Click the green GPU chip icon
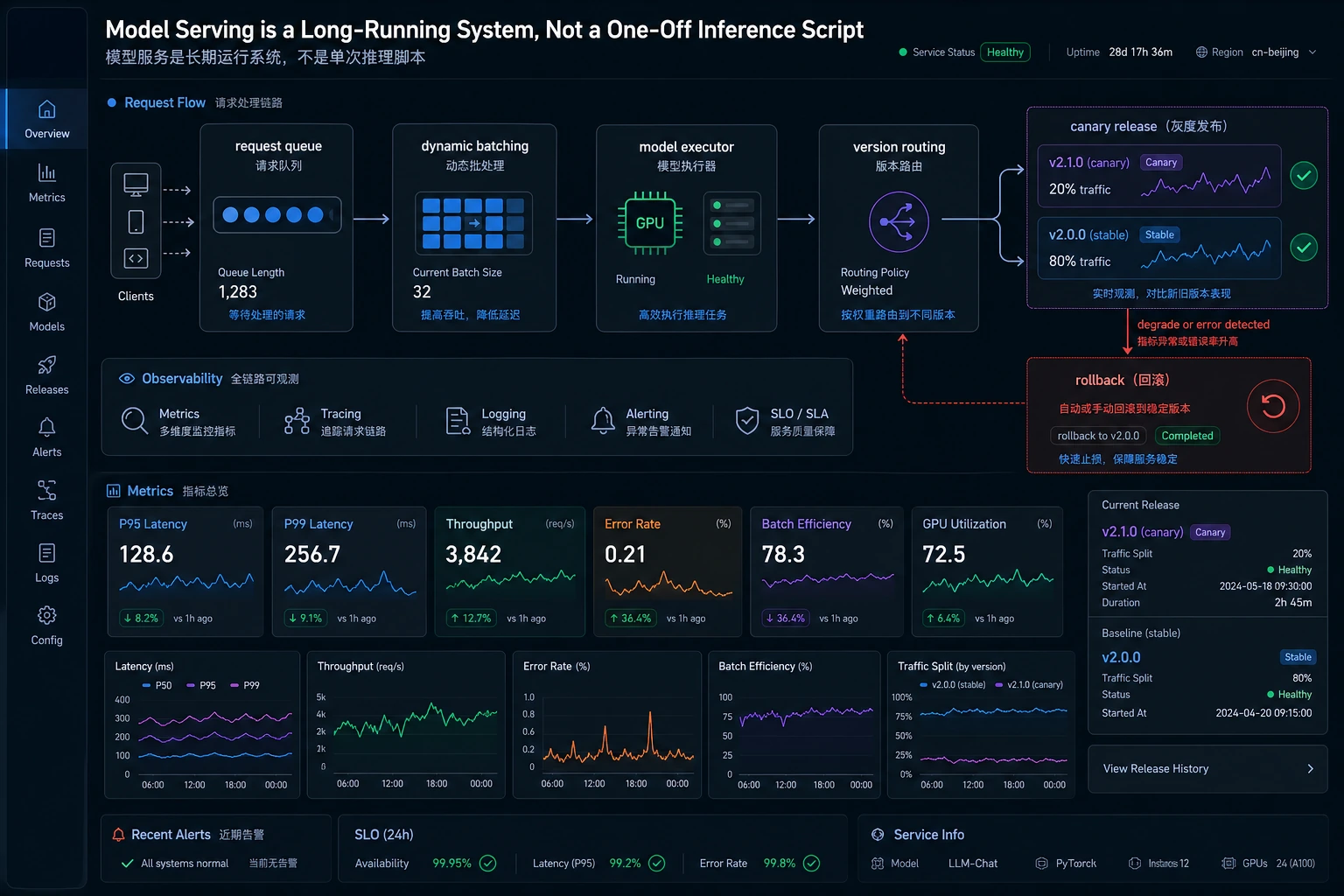 coord(649,223)
